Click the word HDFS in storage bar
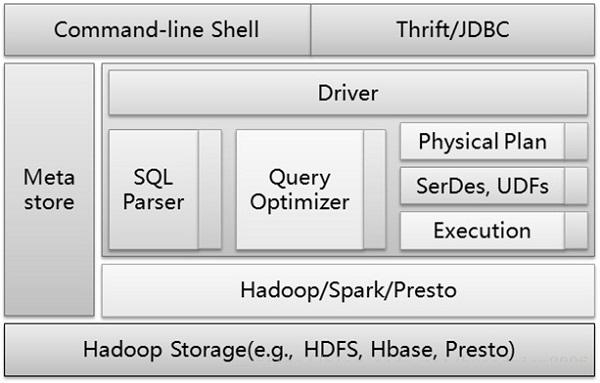 tap(331, 349)
